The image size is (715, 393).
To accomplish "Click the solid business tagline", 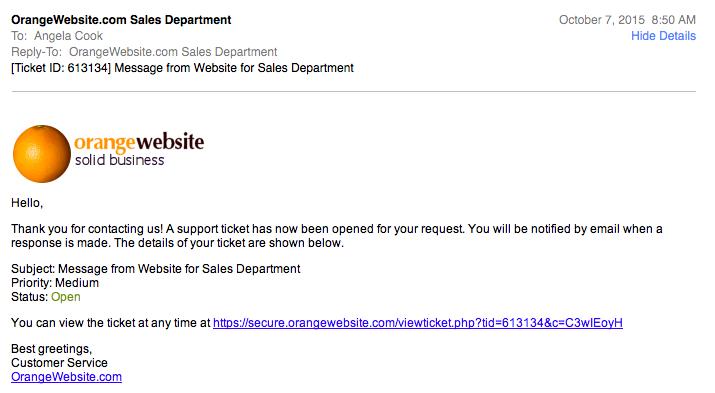I will (x=119, y=160).
